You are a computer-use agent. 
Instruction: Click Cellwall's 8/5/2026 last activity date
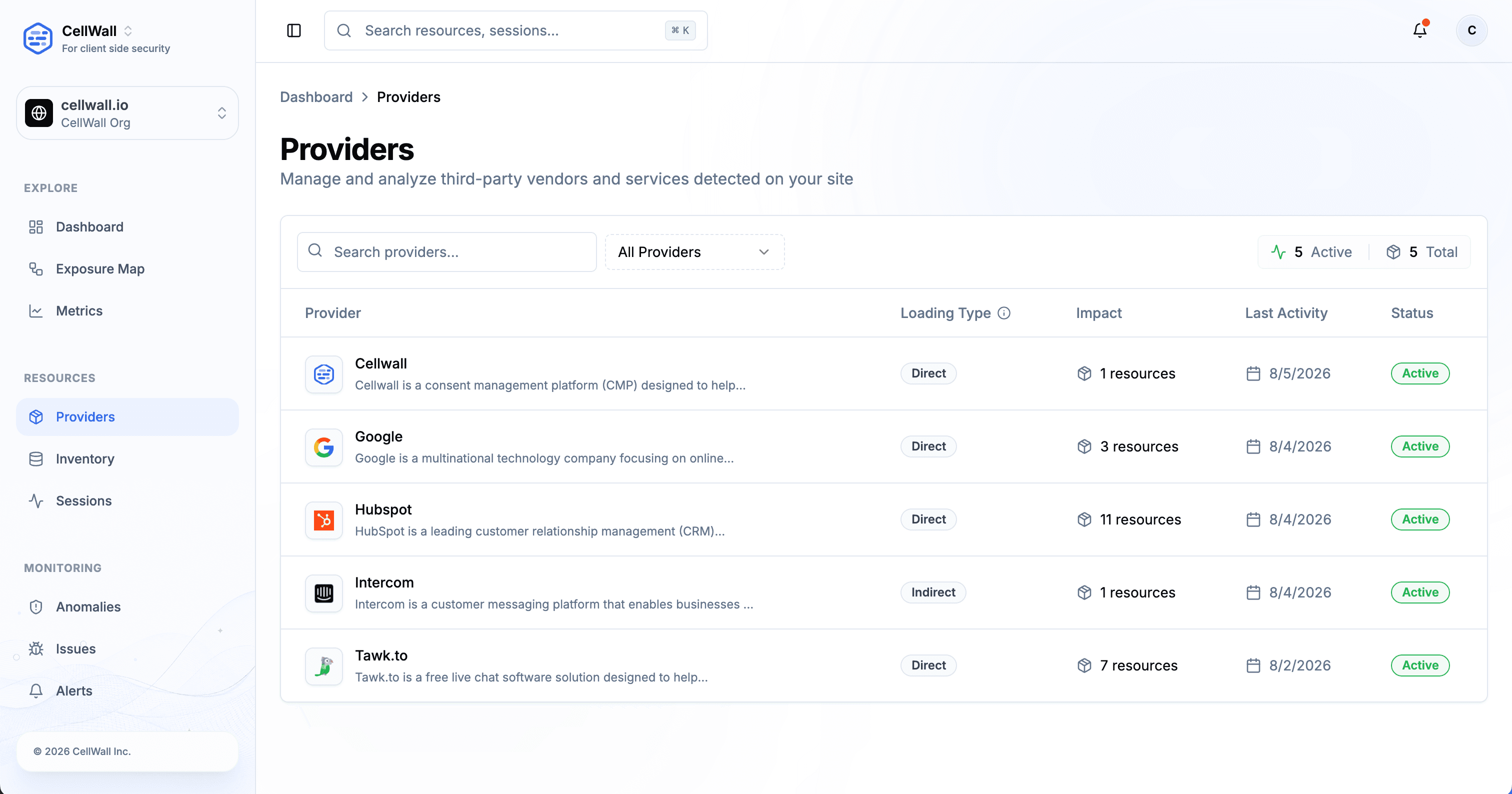point(1288,373)
